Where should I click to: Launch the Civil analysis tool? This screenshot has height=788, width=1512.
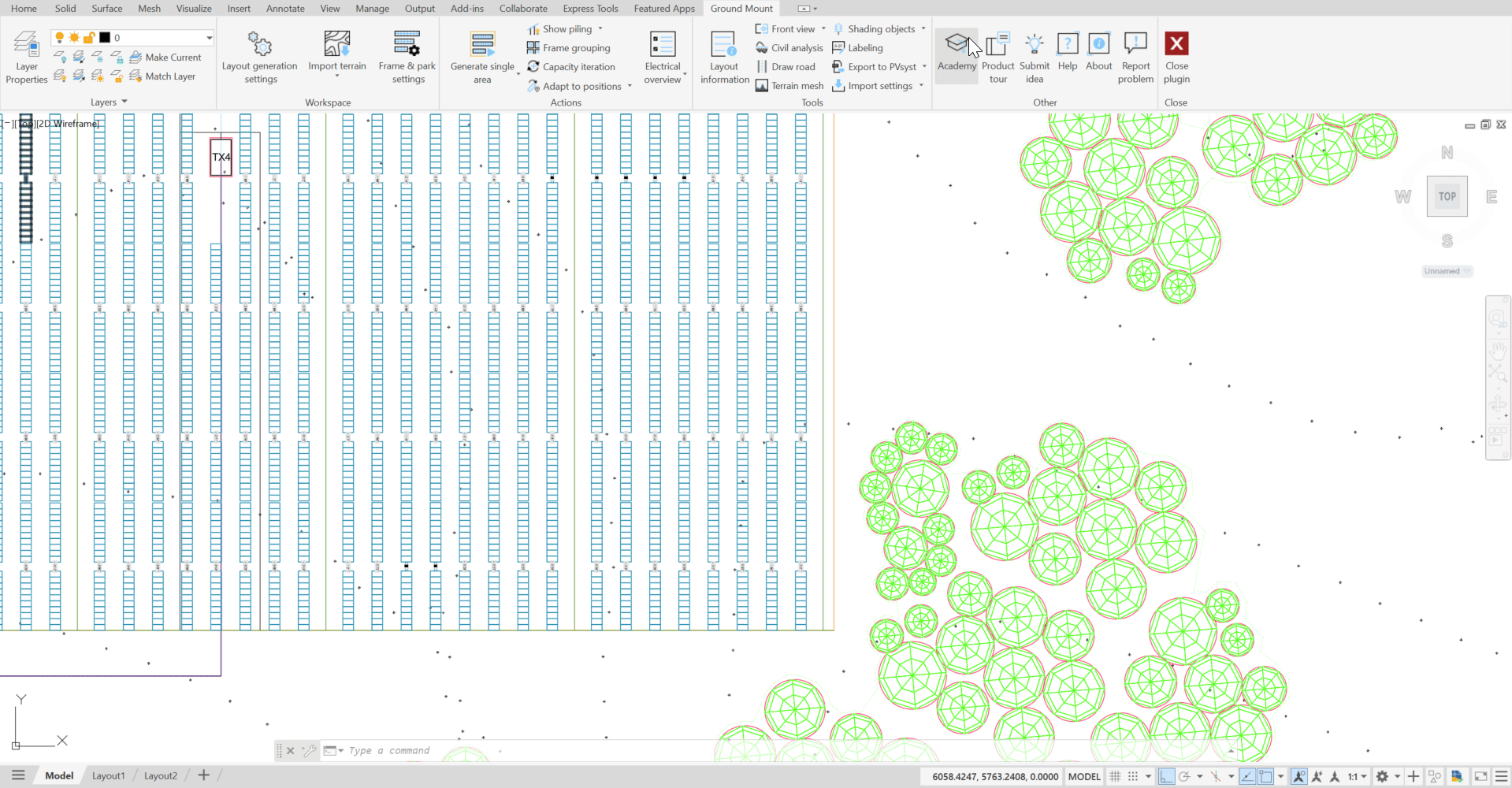click(789, 48)
